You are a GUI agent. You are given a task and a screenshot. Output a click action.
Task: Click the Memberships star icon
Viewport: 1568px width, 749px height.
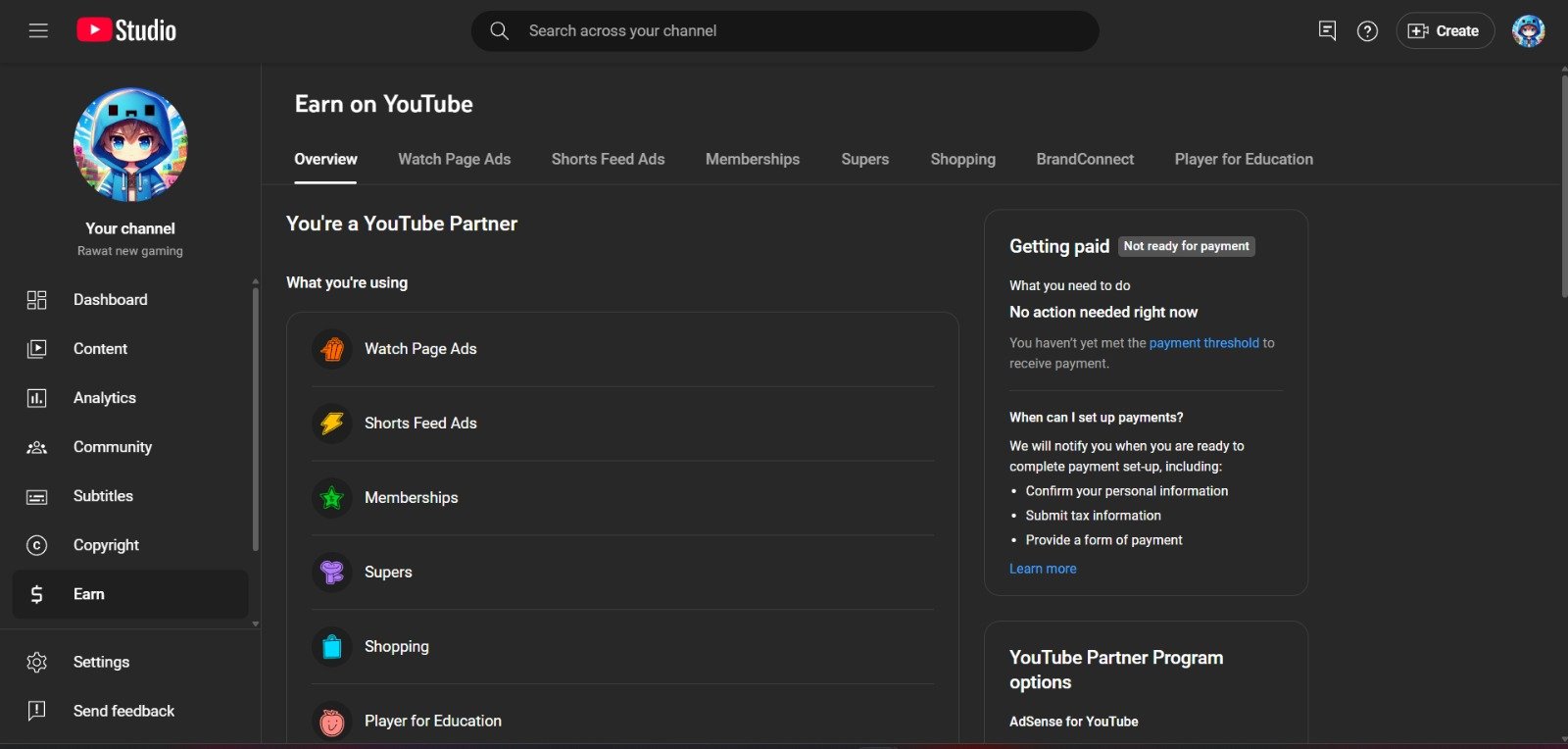click(x=332, y=498)
